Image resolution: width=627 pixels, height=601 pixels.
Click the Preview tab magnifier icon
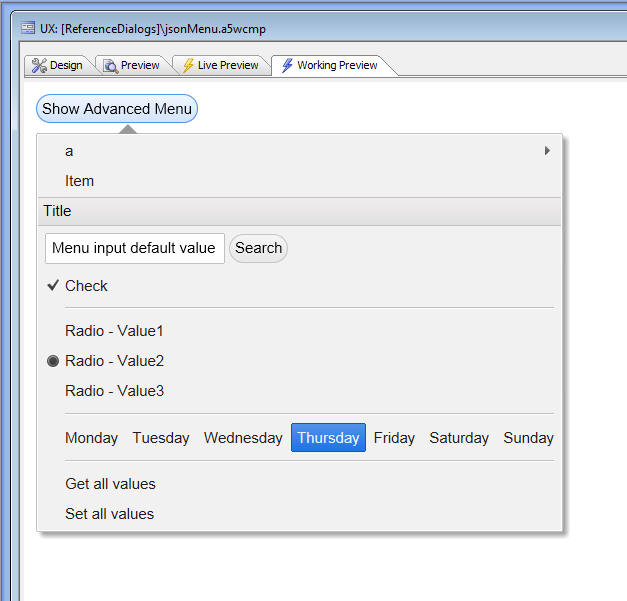click(110, 66)
